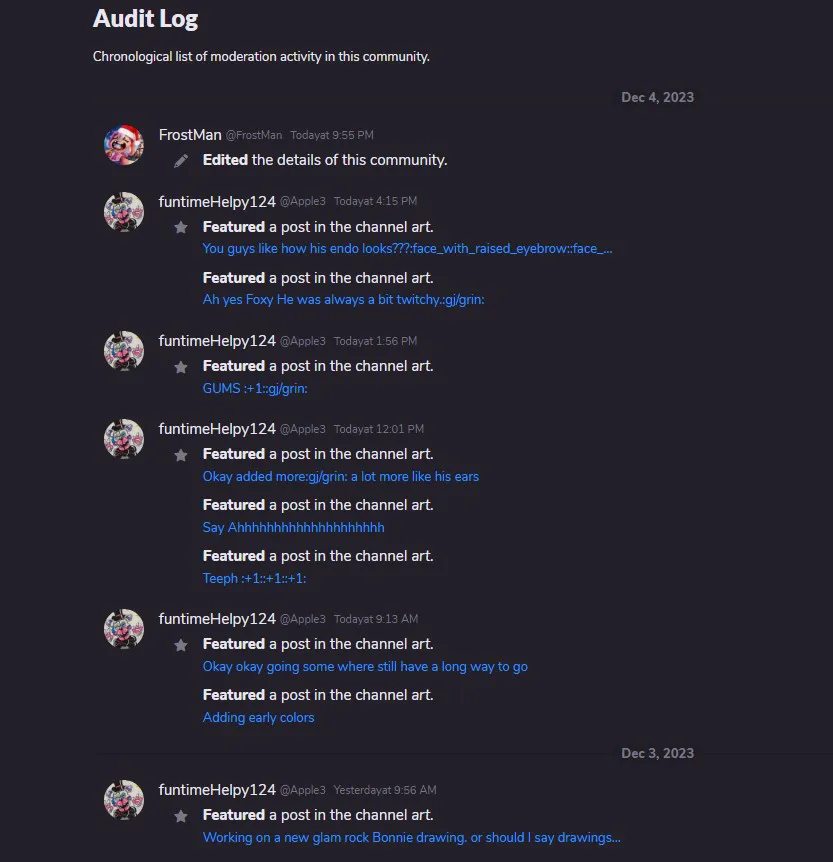Click FrostMan's Santa hat avatar
Viewport: 833px width, 862px height.
(x=124, y=145)
